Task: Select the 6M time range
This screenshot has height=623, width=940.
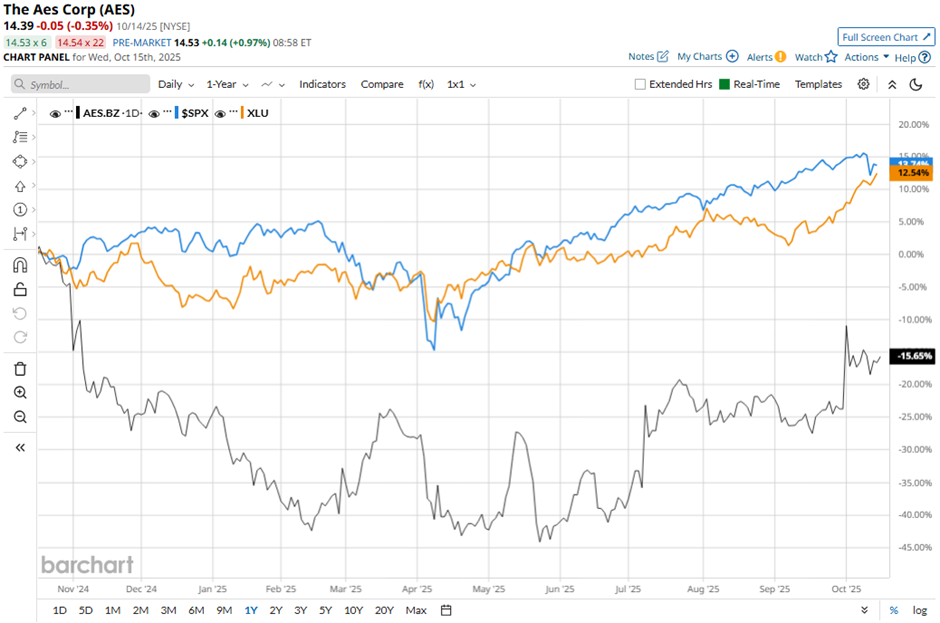Action: [196, 610]
